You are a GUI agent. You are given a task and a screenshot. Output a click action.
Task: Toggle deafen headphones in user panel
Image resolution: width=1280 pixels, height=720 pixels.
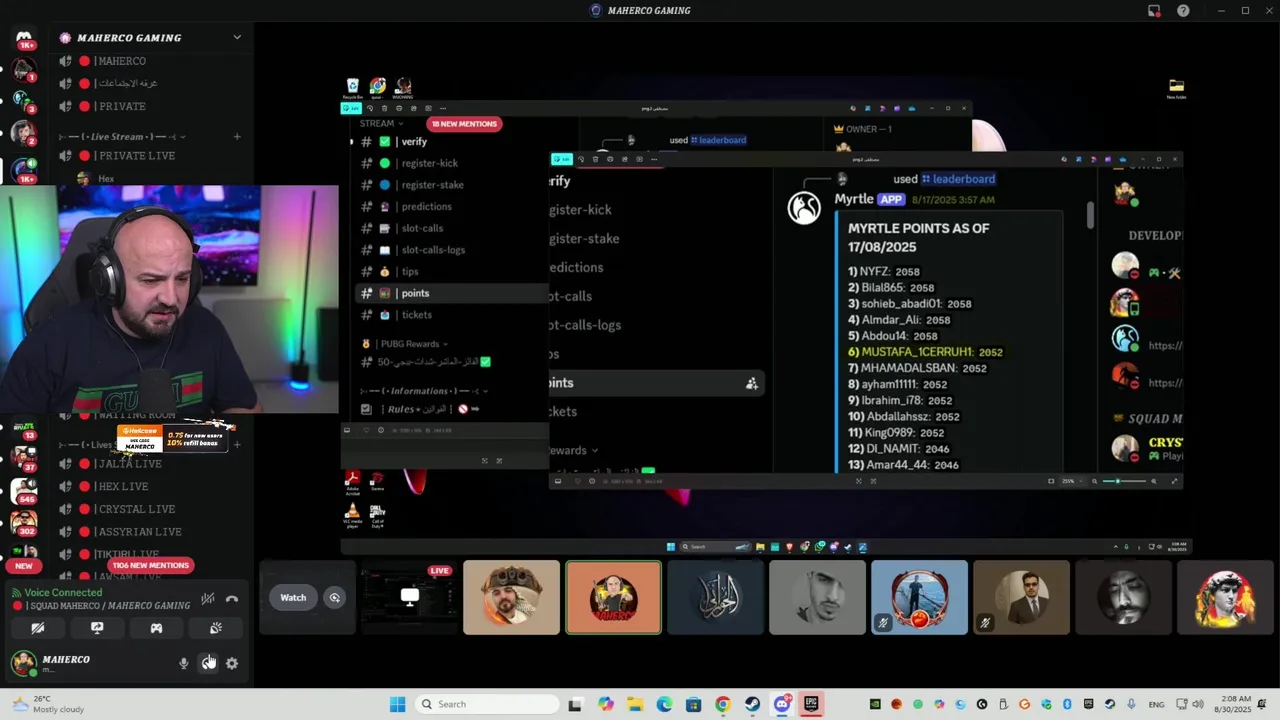tap(208, 663)
